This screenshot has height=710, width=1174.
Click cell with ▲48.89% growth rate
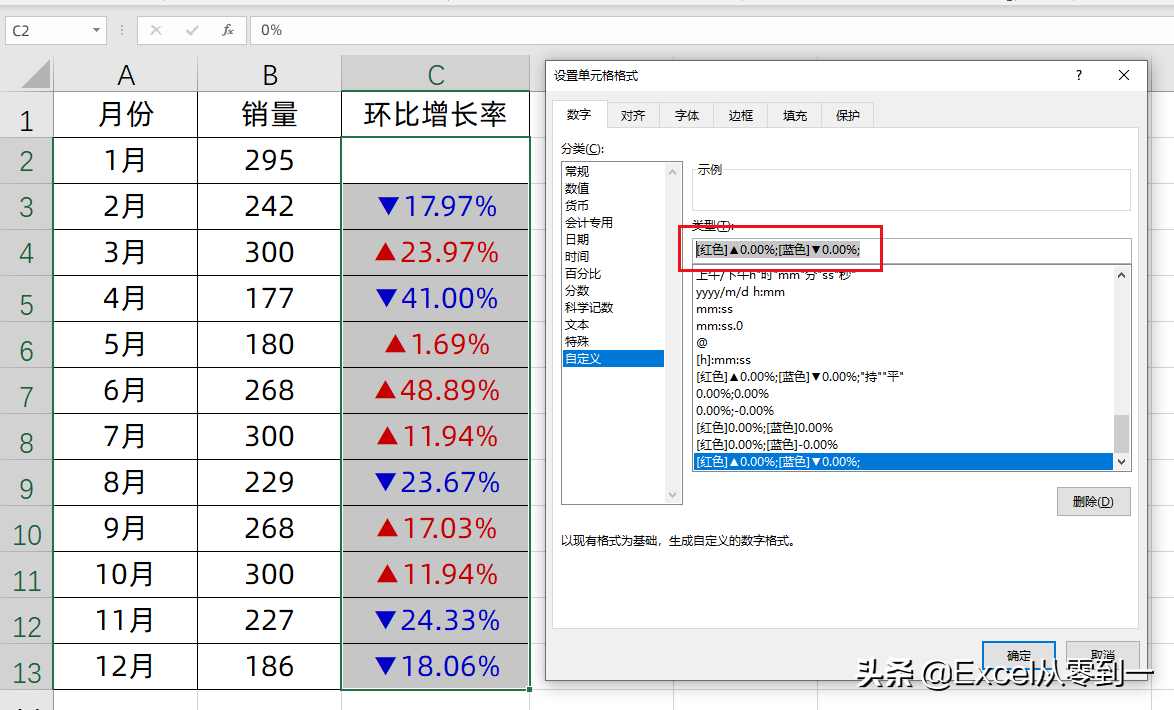click(x=436, y=390)
